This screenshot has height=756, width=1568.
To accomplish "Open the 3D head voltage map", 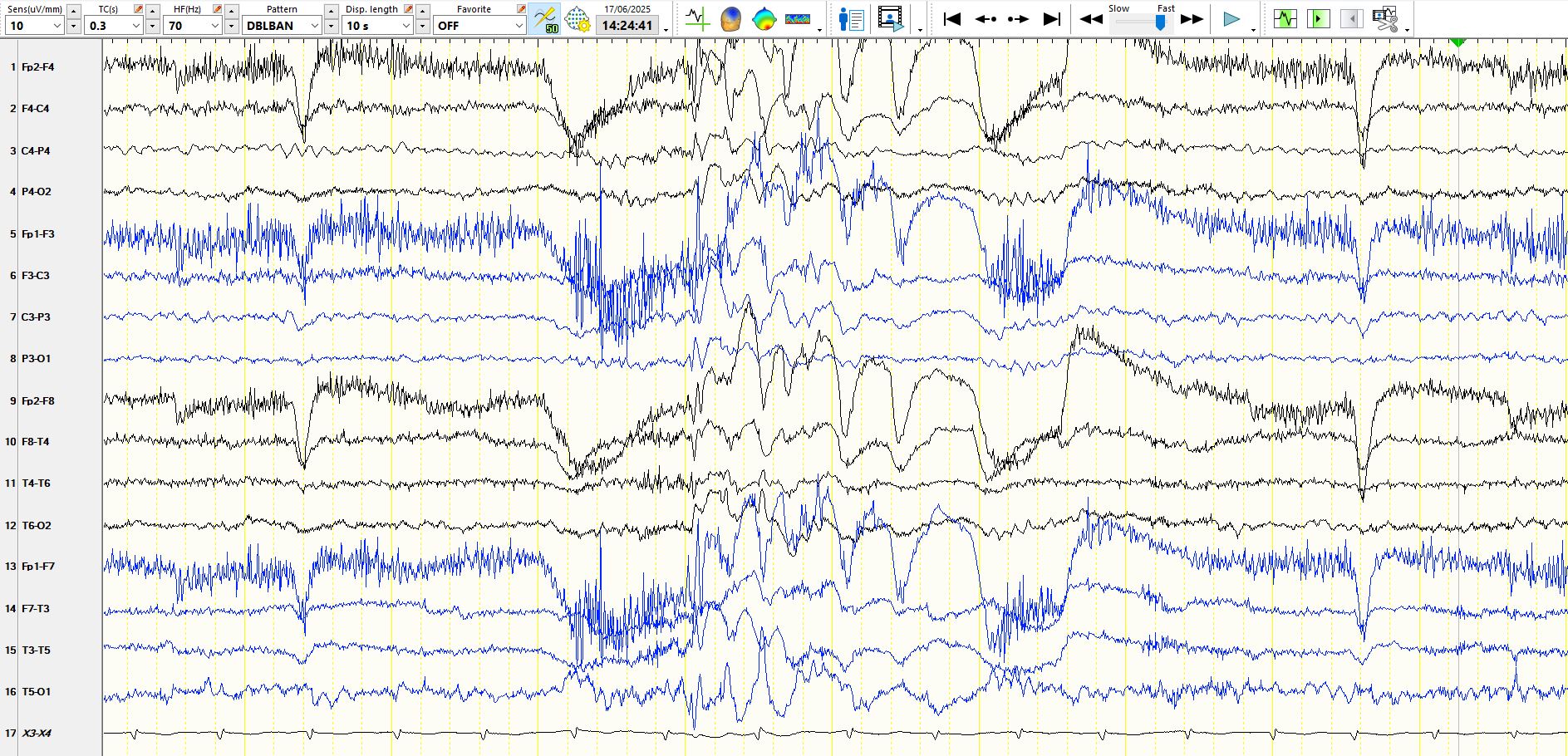I will [730, 18].
